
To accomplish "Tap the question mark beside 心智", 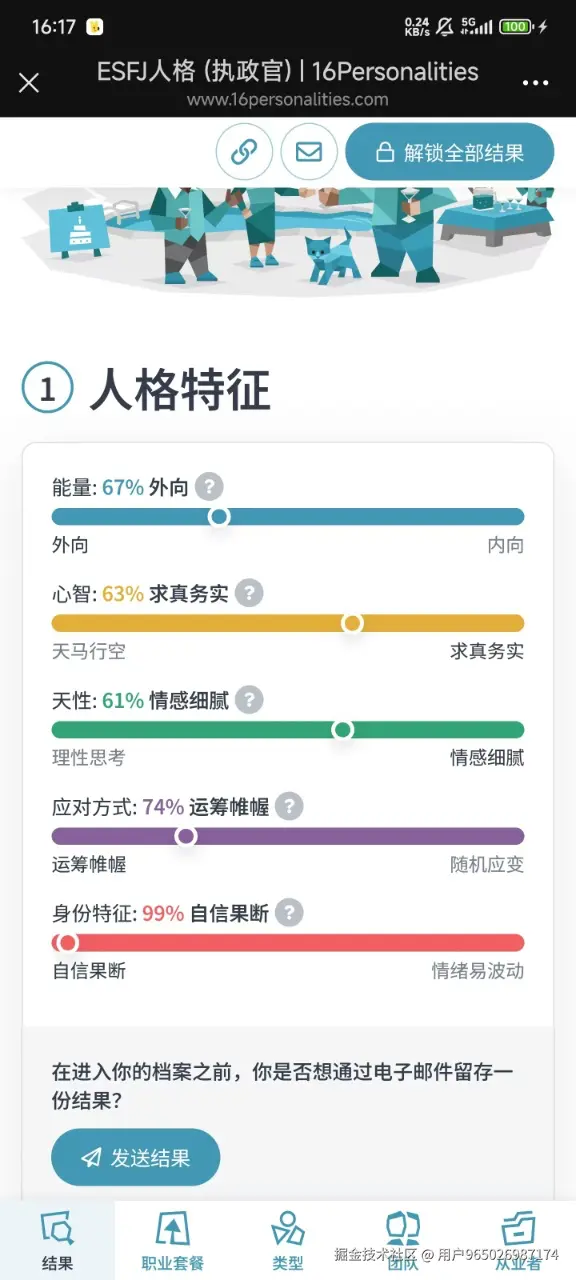I will [247, 593].
